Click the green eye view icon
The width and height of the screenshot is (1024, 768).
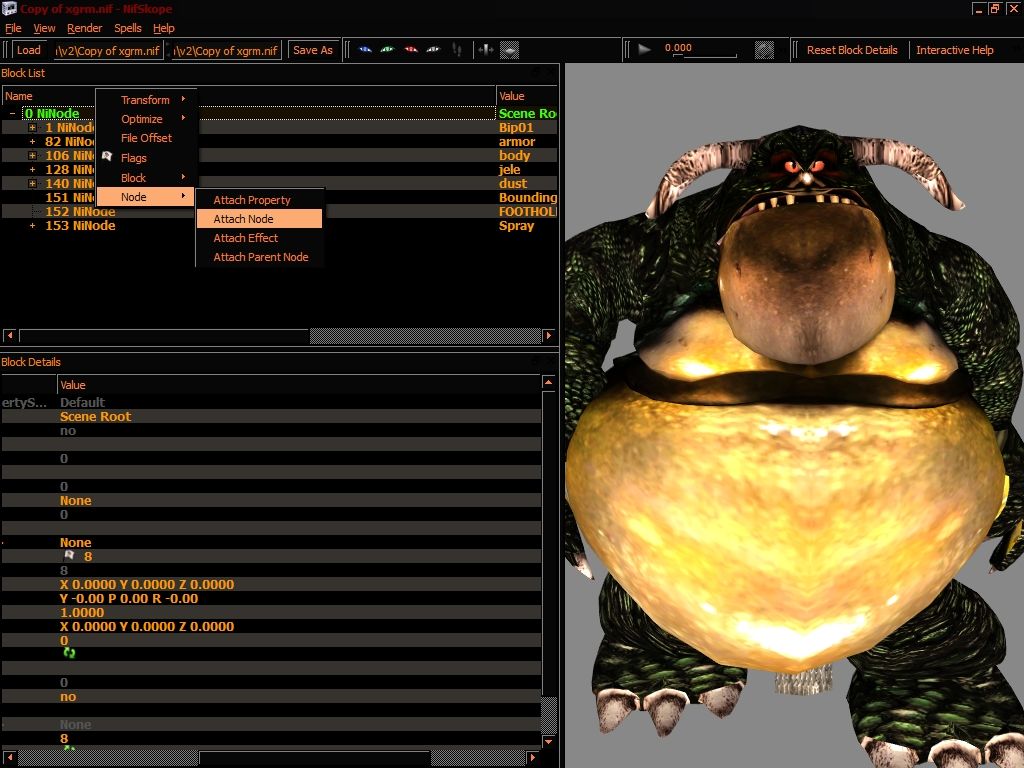(388, 50)
